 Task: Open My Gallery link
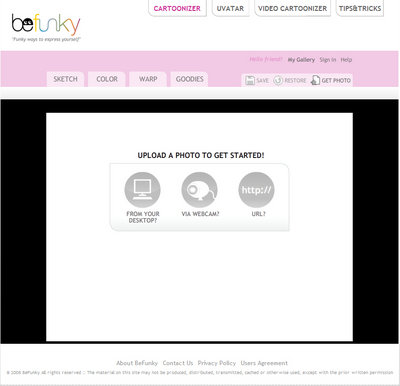[x=301, y=60]
